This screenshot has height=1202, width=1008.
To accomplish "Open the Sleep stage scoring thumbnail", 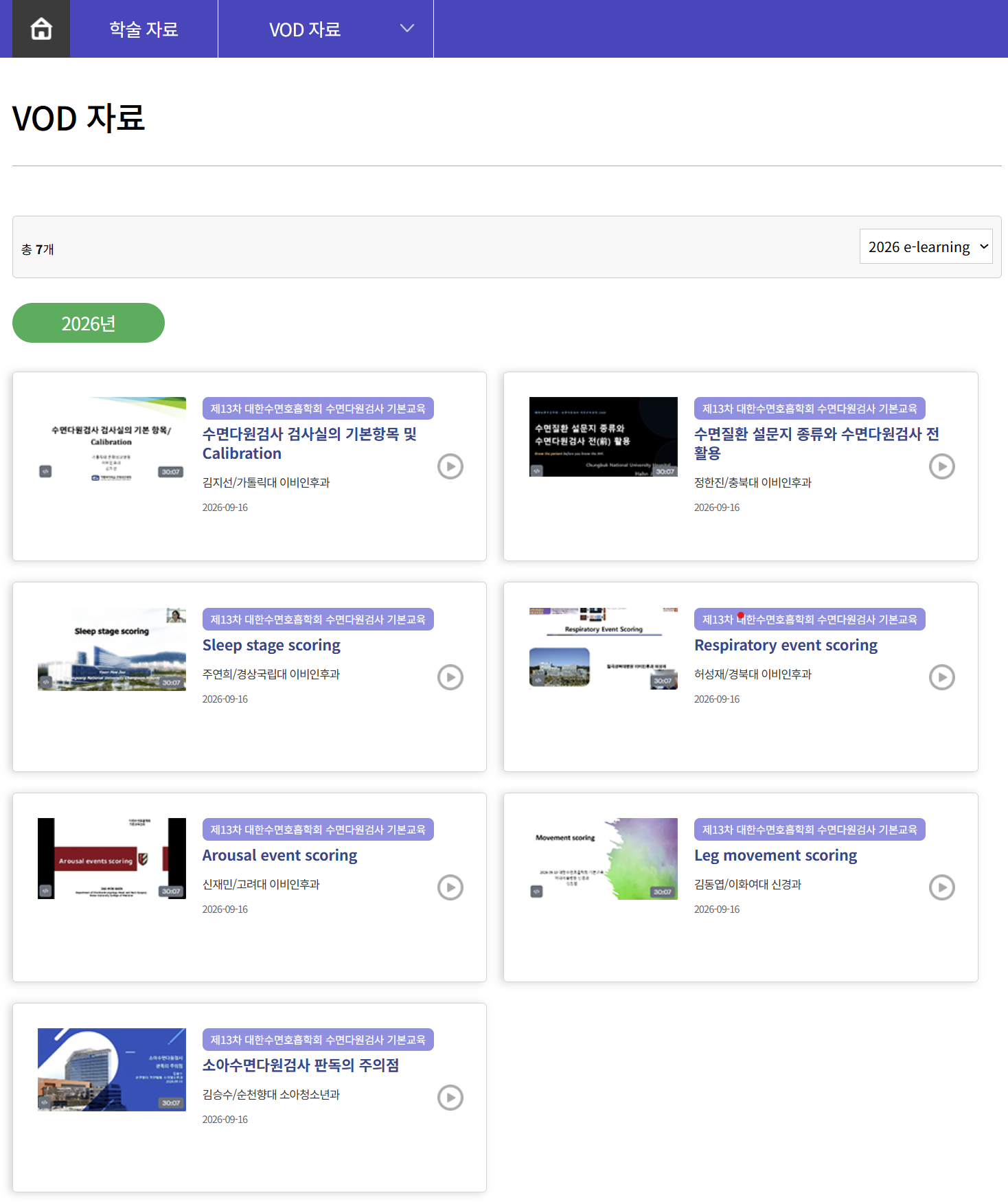I will click(x=112, y=649).
